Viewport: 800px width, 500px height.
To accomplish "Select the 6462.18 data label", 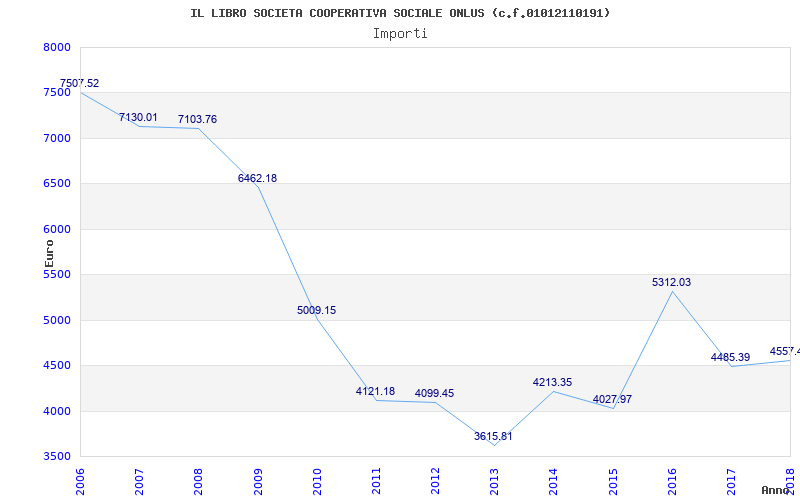I will [x=257, y=179].
